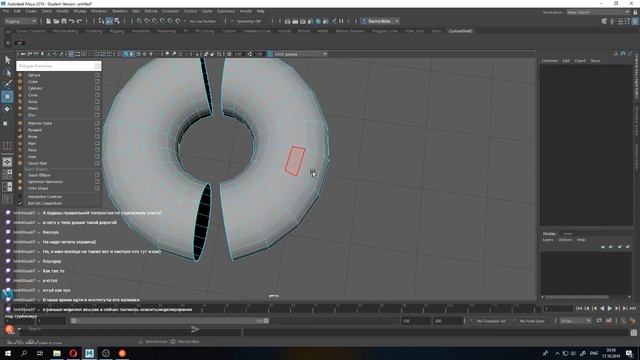Image resolution: width=640 pixels, height=360 pixels.
Task: Click the Redo arrow icon
Action: pos(79,21)
